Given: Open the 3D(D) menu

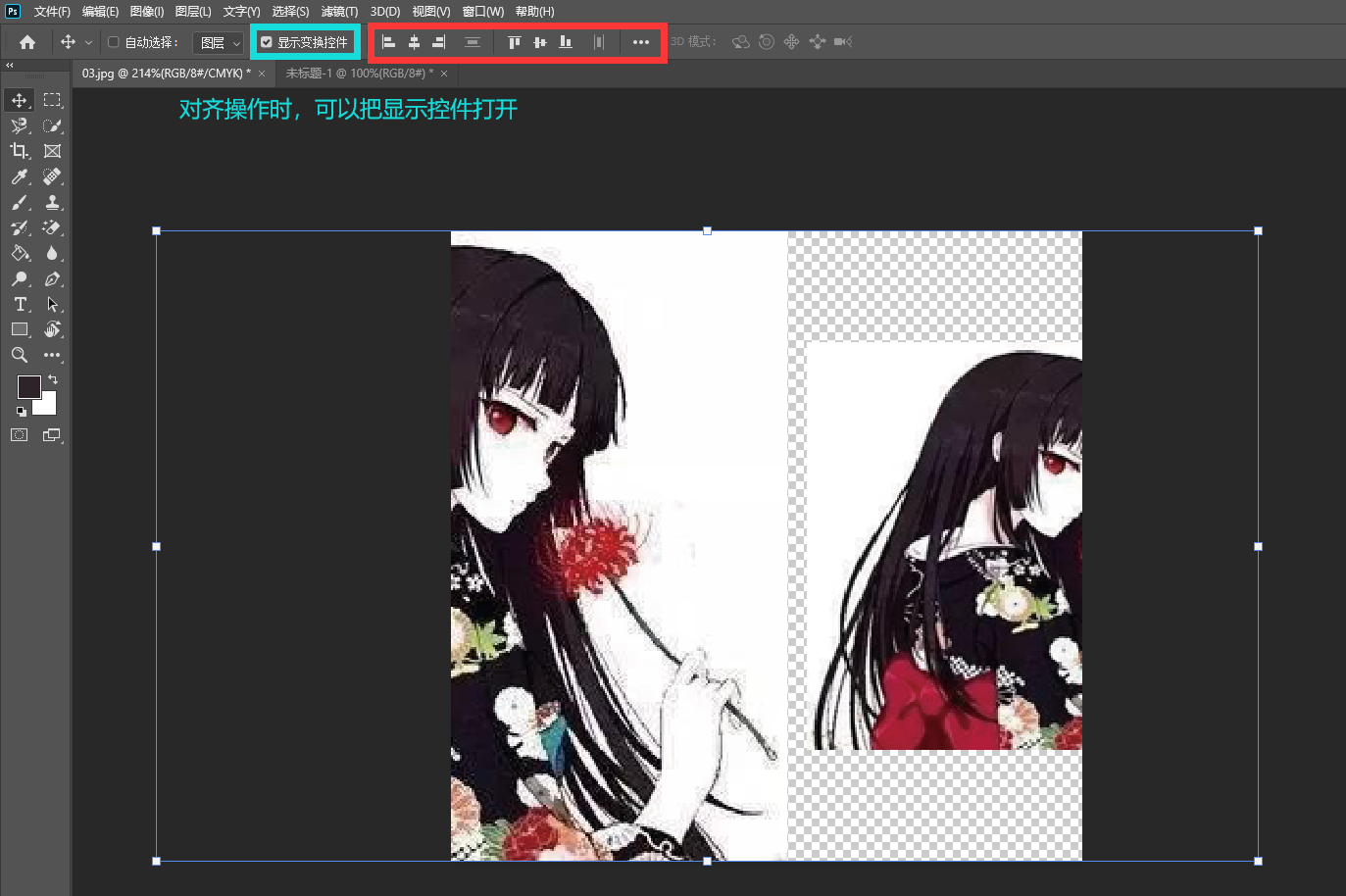Looking at the screenshot, I should pyautogui.click(x=385, y=12).
